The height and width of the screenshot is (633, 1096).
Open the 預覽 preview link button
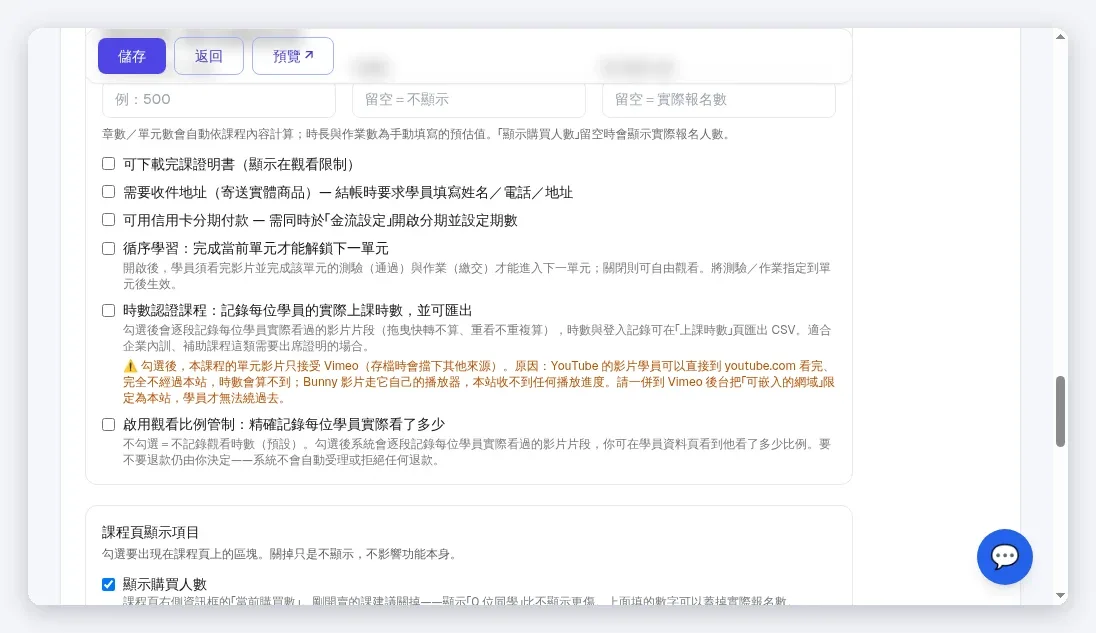[x=293, y=56]
